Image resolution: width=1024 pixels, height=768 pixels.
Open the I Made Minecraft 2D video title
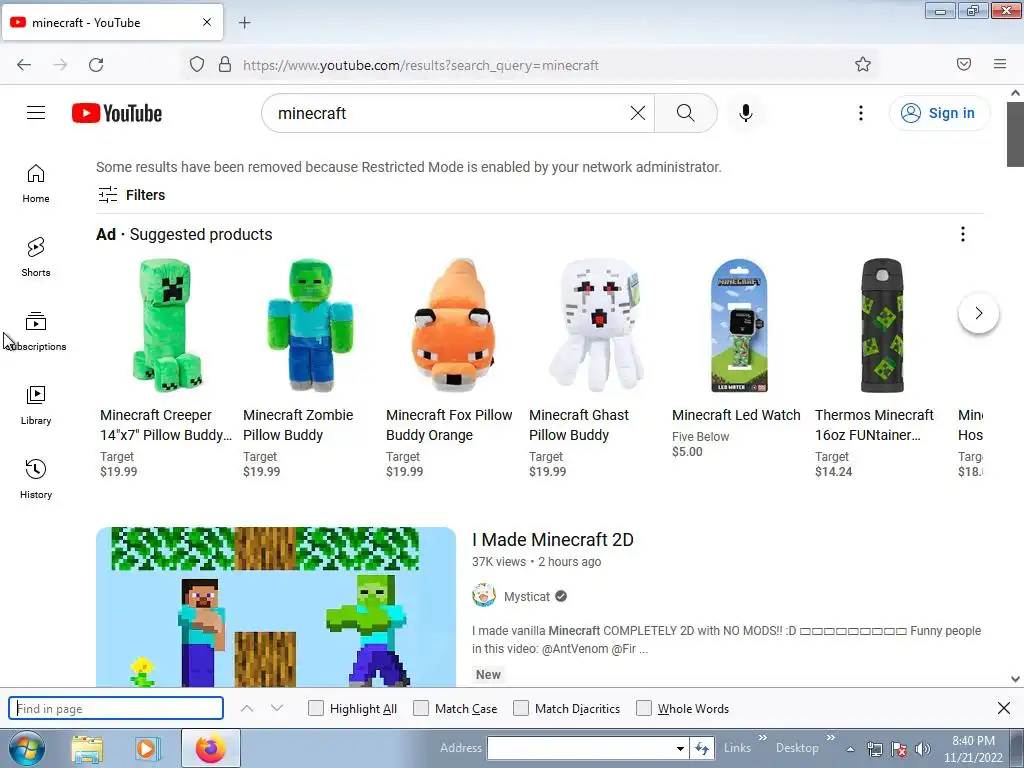pyautogui.click(x=552, y=540)
